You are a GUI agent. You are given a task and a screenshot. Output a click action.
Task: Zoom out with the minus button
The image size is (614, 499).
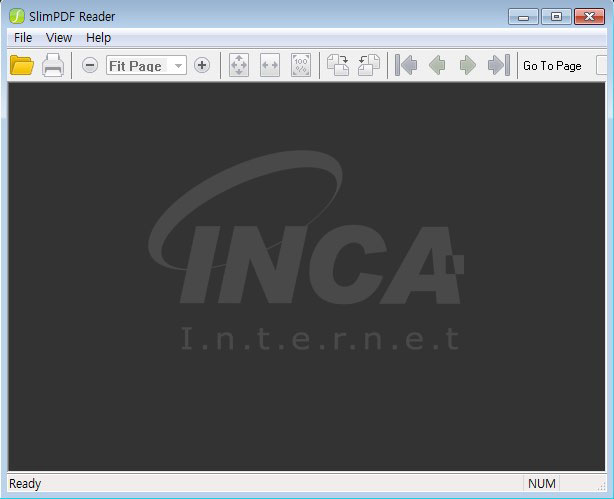tap(90, 65)
